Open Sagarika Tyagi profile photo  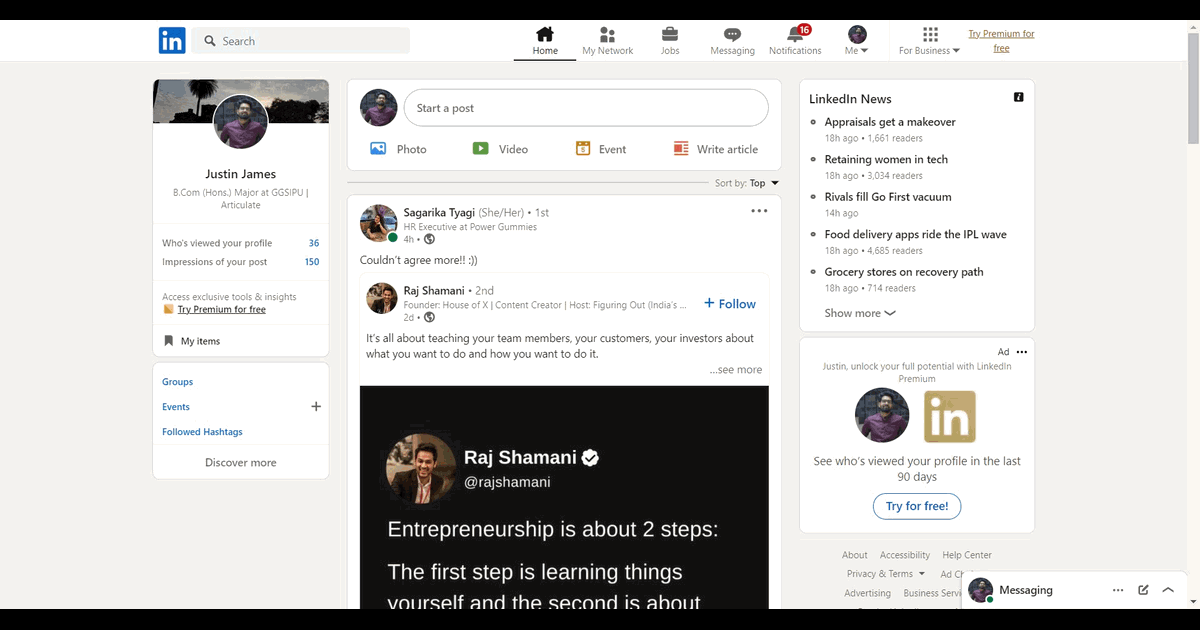click(x=379, y=224)
